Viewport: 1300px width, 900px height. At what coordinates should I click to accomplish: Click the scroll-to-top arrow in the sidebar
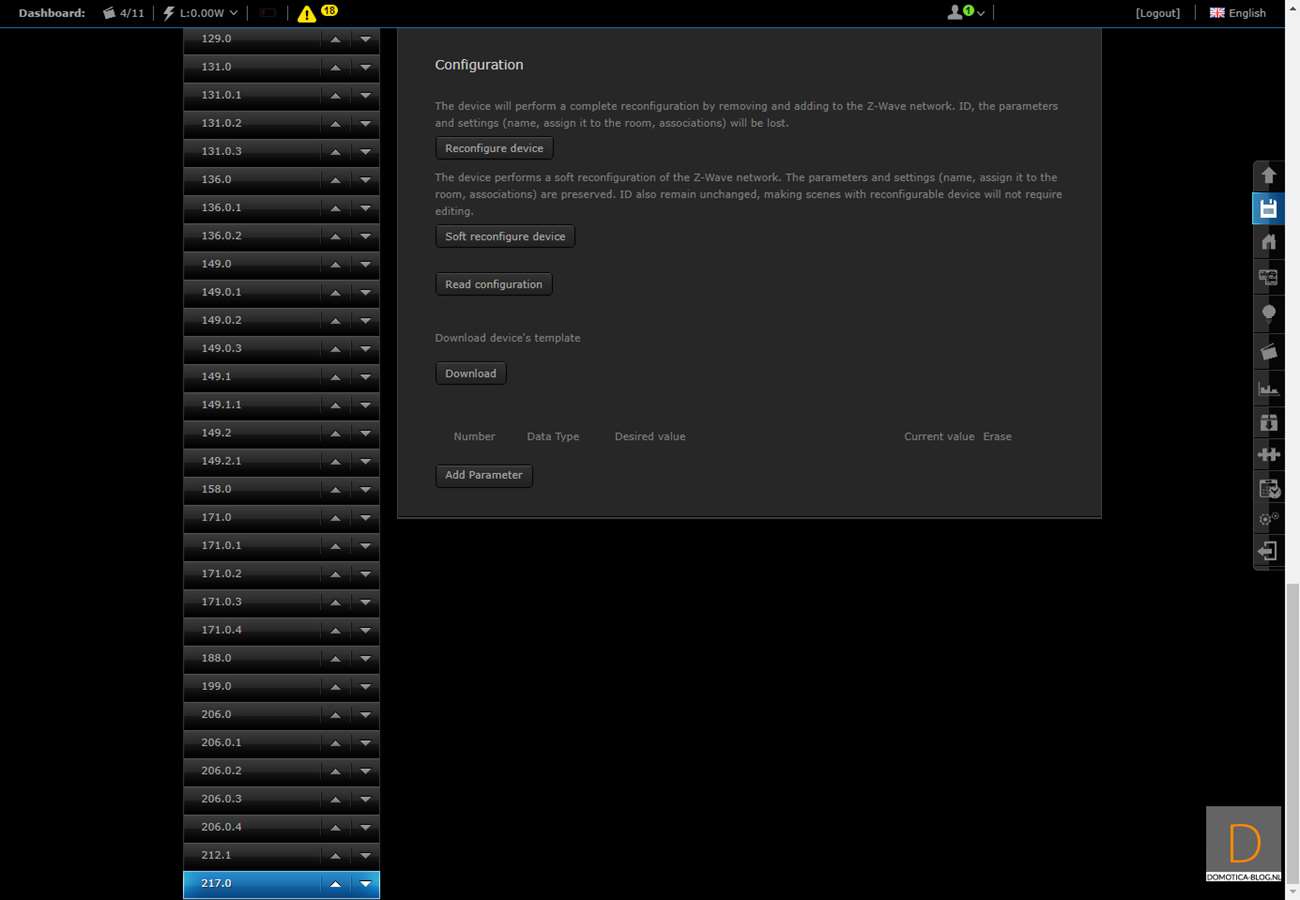click(1268, 176)
